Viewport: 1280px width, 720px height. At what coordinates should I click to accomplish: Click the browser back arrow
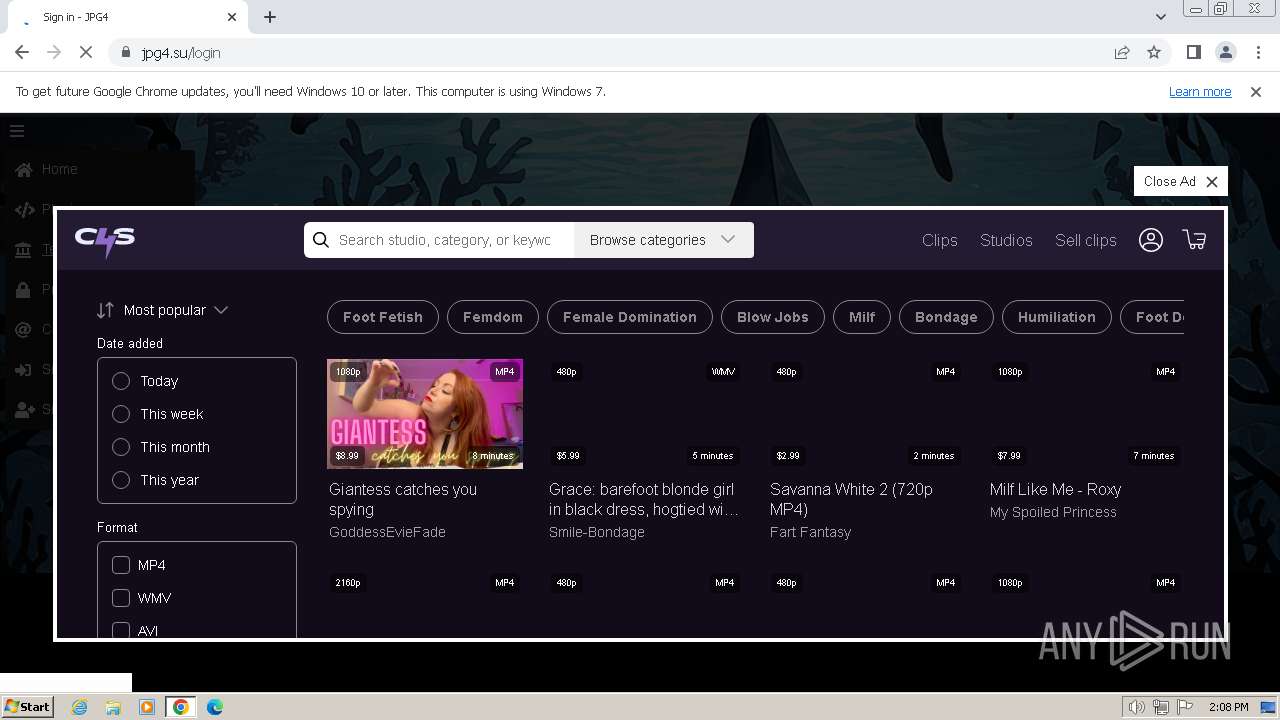tap(22, 52)
